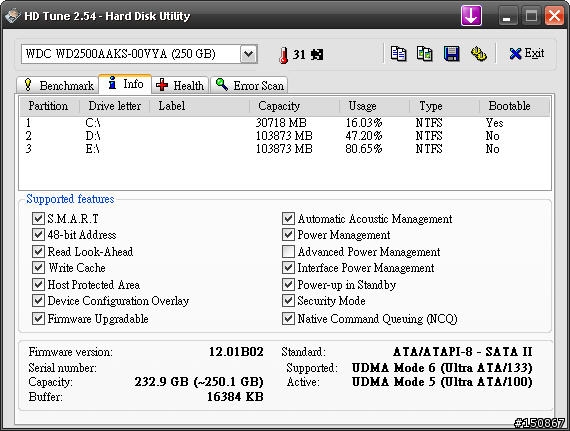Open the Health tab

[x=180, y=85]
